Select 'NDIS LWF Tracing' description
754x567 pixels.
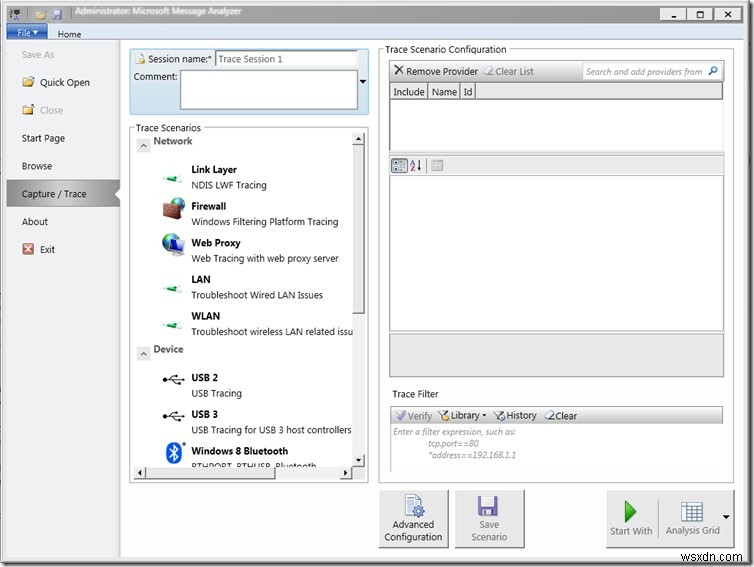pyautogui.click(x=229, y=185)
